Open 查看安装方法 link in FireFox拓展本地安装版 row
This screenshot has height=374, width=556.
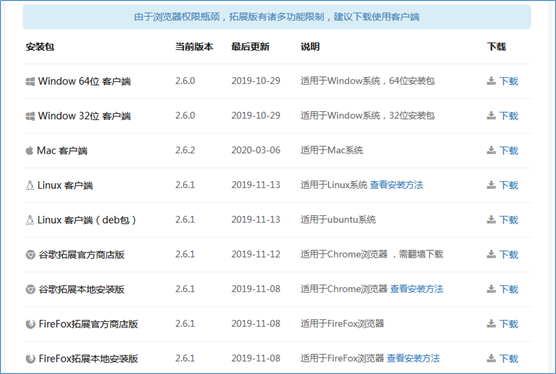[413, 359]
